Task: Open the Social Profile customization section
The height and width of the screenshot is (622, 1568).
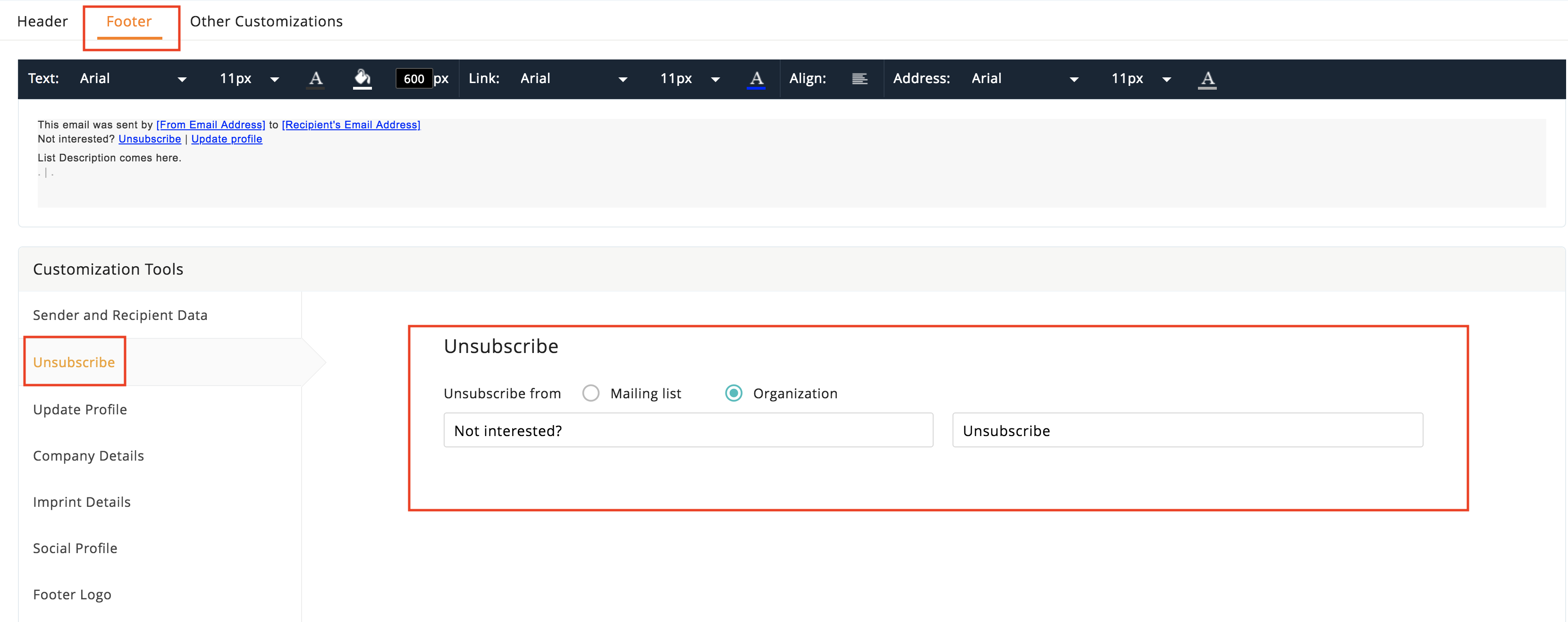Action: 75,548
